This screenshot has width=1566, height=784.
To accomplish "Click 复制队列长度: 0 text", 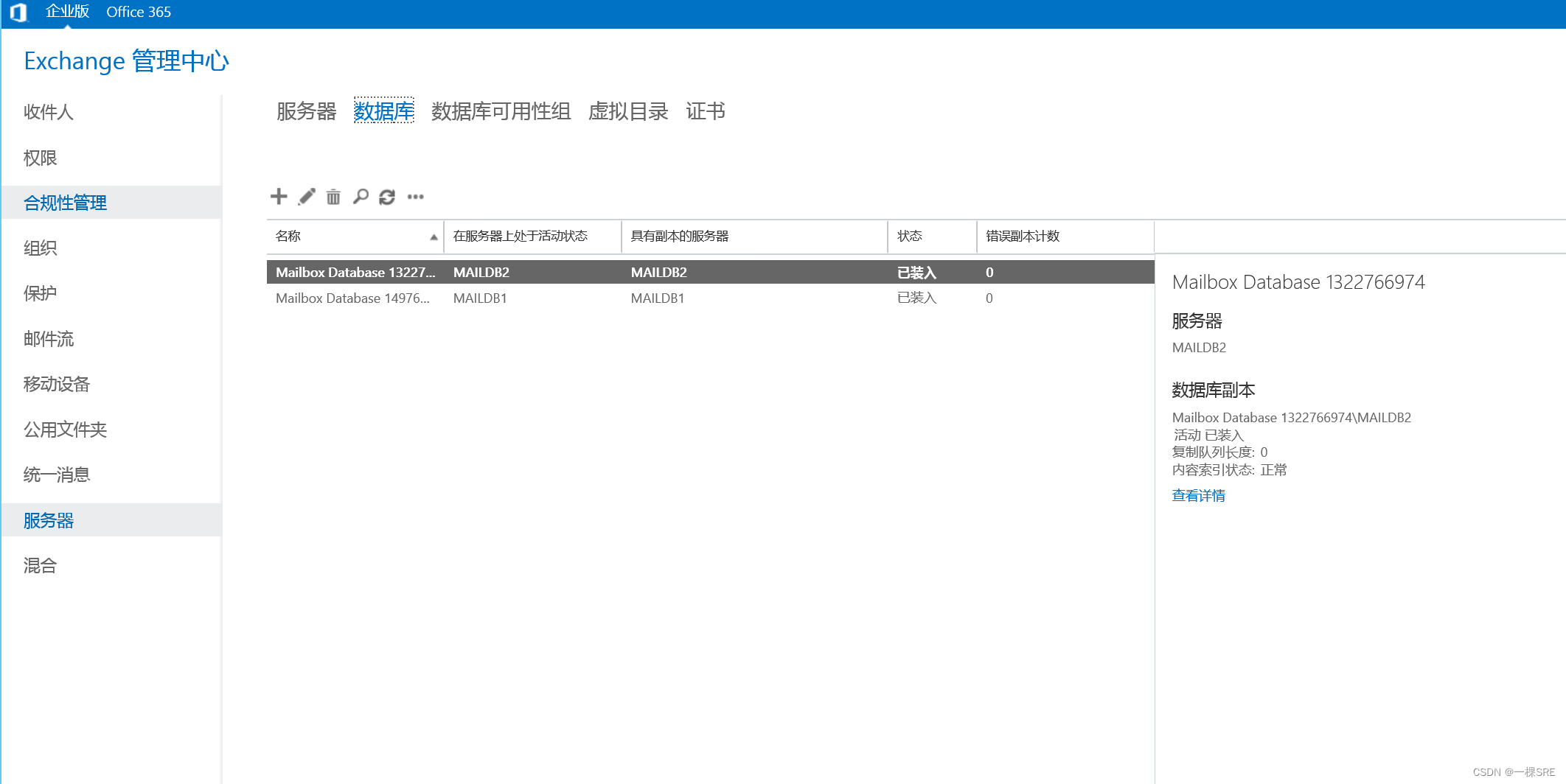I will pyautogui.click(x=1220, y=452).
